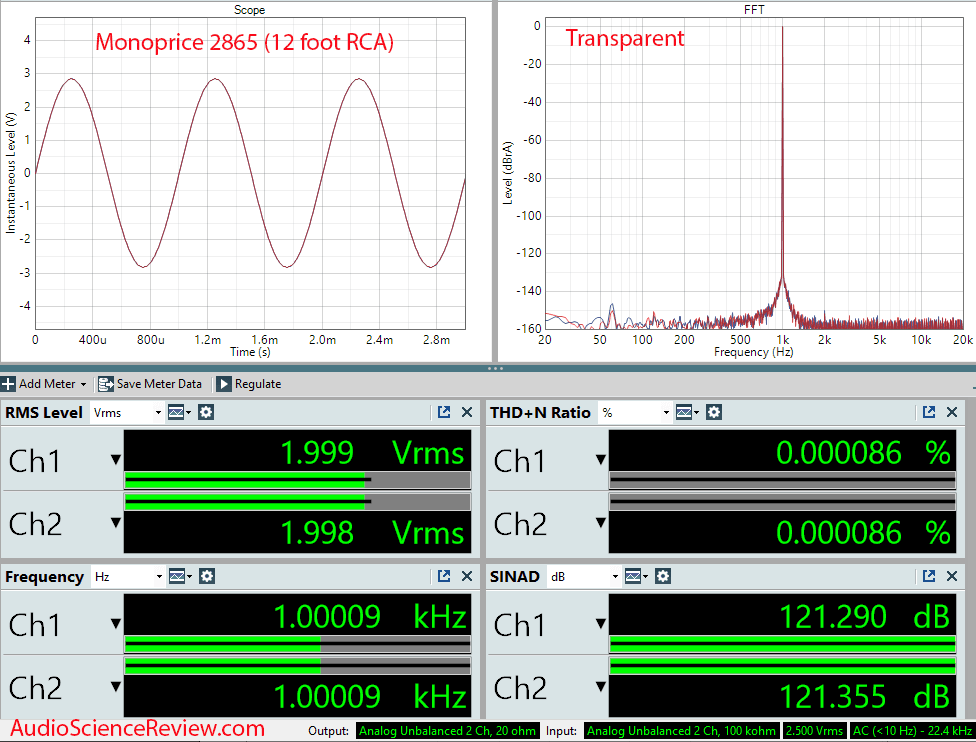Select the Frequency Ch2 reading '1.00009 kHz'
The width and height of the screenshot is (976, 742).
pos(370,697)
